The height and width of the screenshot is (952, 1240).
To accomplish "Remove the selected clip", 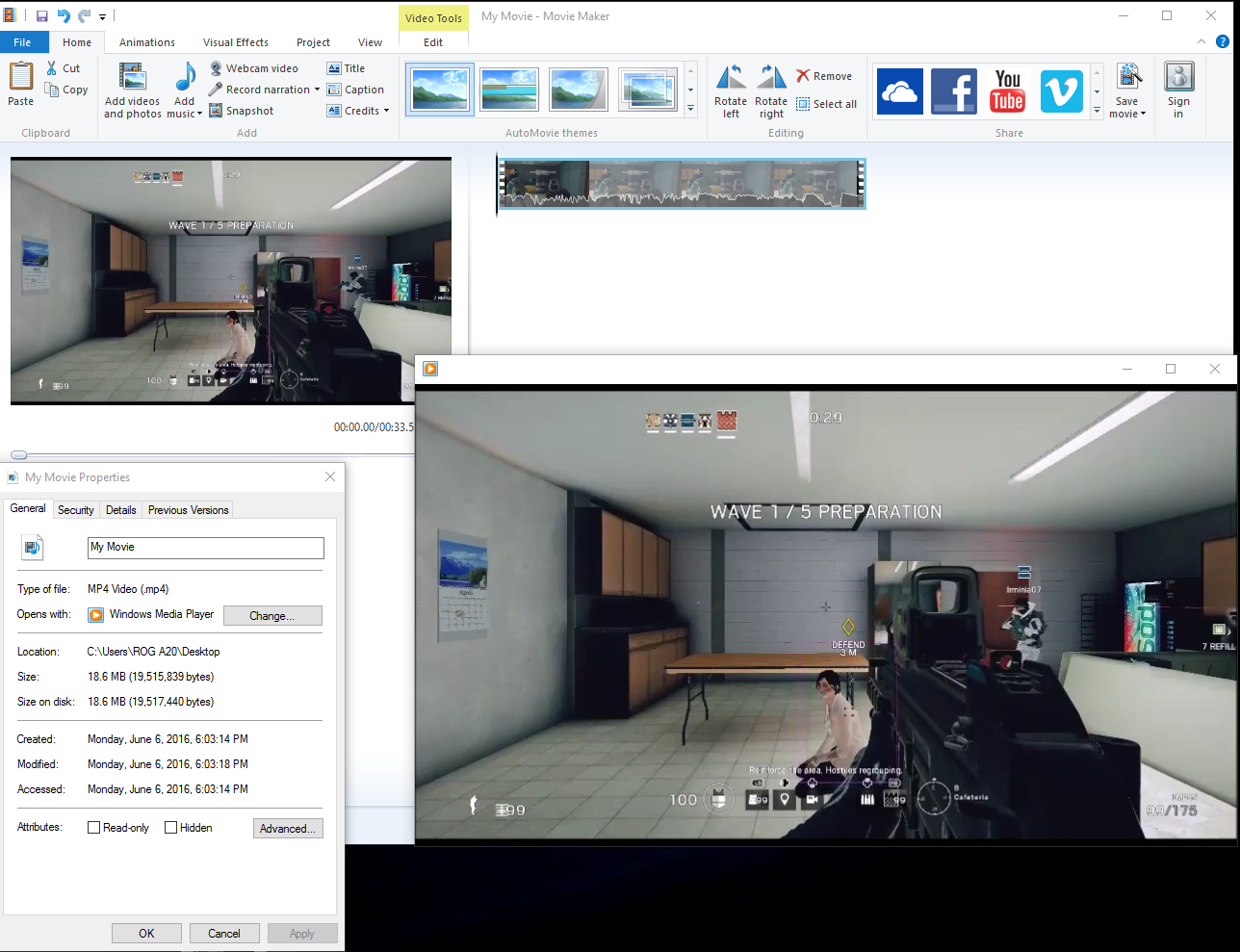I will tap(824, 76).
